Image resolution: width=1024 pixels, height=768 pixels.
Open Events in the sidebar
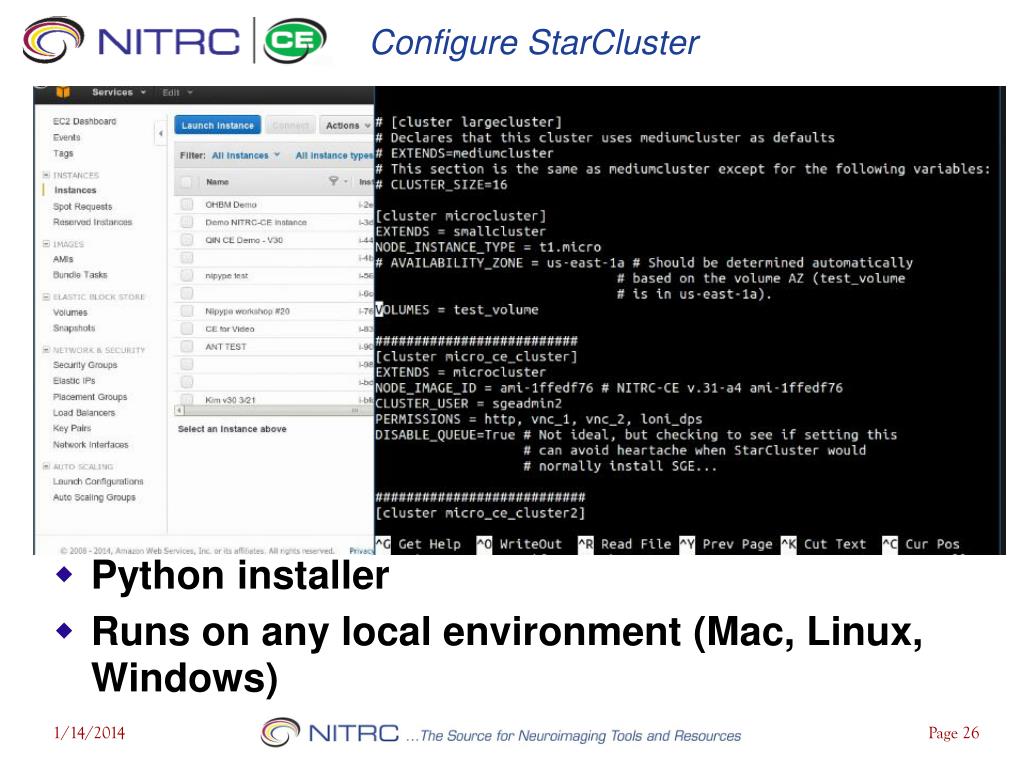(67, 137)
